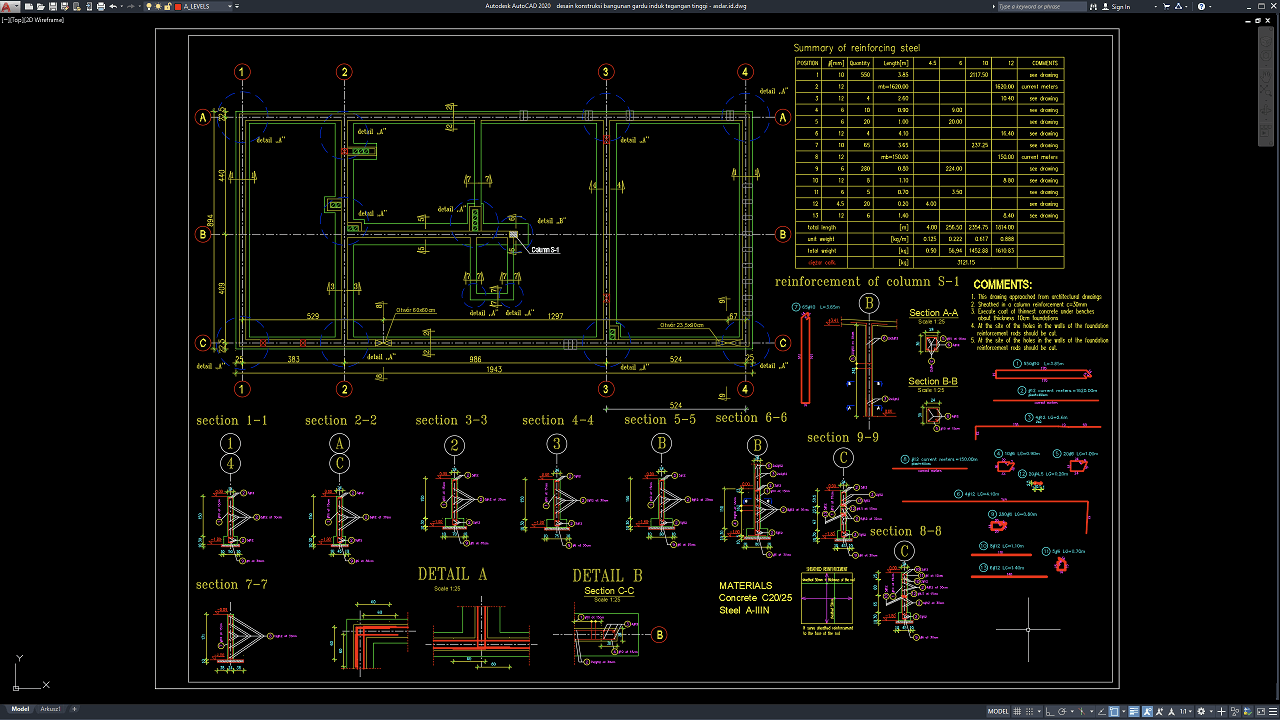Toggle layer on/off lightbulb icon

(149, 6)
